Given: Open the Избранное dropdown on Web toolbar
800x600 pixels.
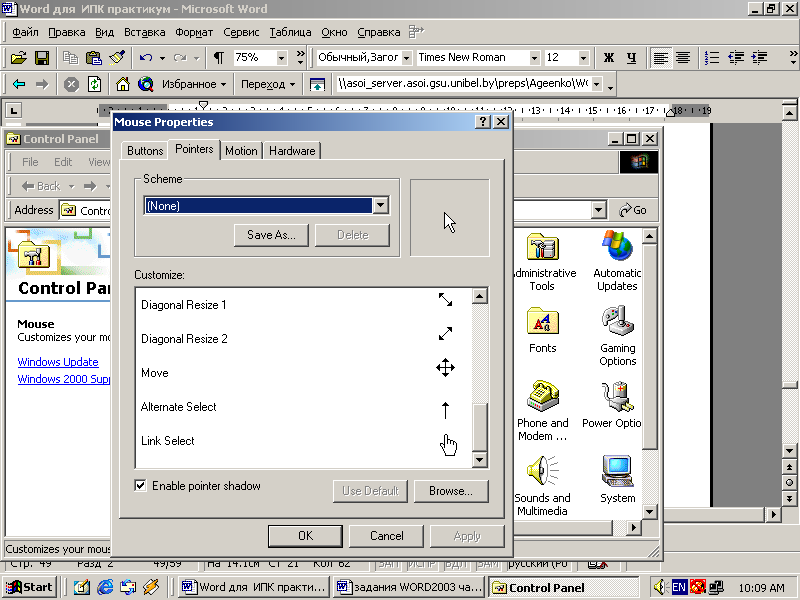Looking at the screenshot, I should [x=194, y=84].
